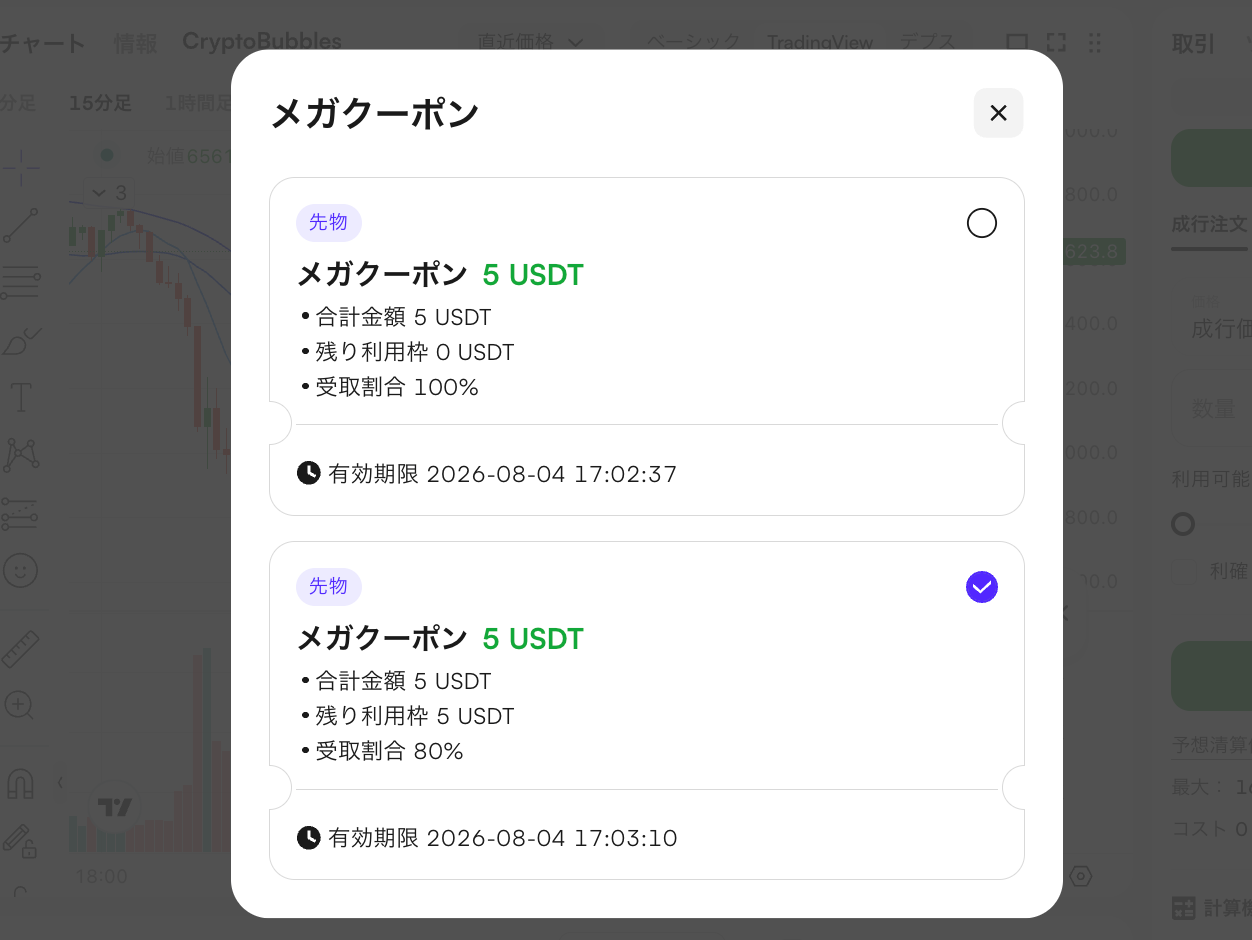Screen dimensions: 1252x940
Task: Select the crosshair cursor tool
Action: 20,167
